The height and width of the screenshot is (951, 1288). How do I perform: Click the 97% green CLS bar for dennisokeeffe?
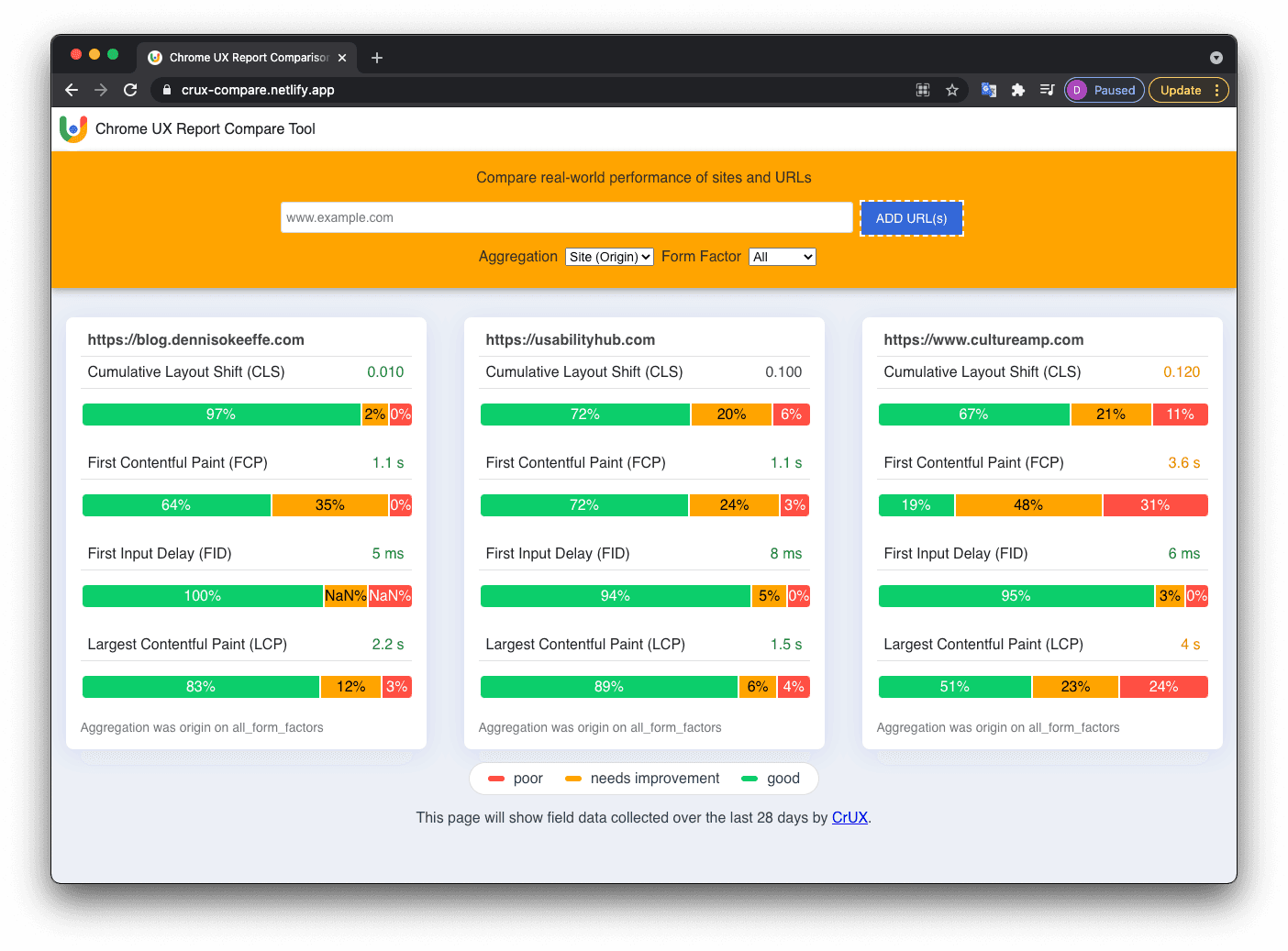point(221,415)
